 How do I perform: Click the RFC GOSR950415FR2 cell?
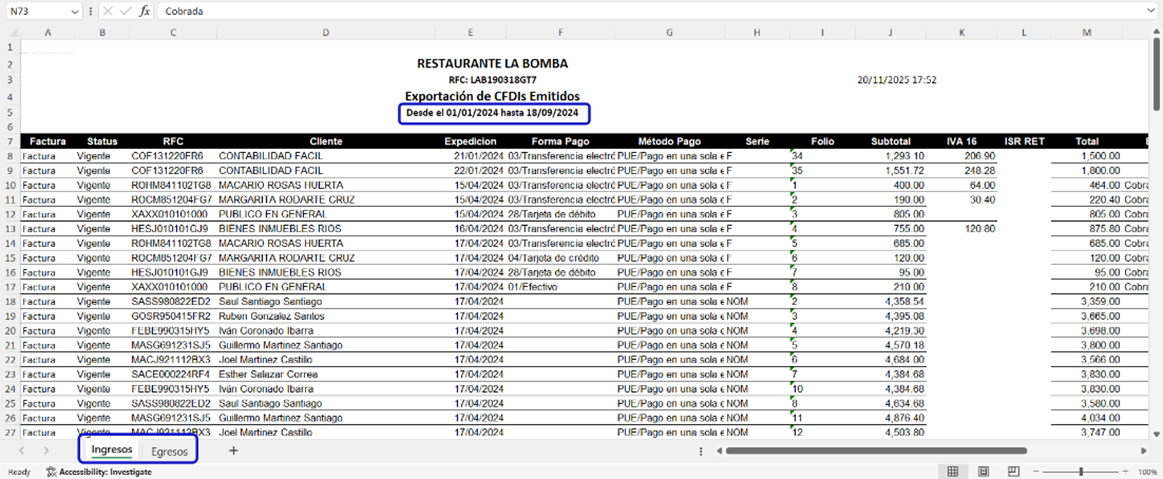(171, 316)
